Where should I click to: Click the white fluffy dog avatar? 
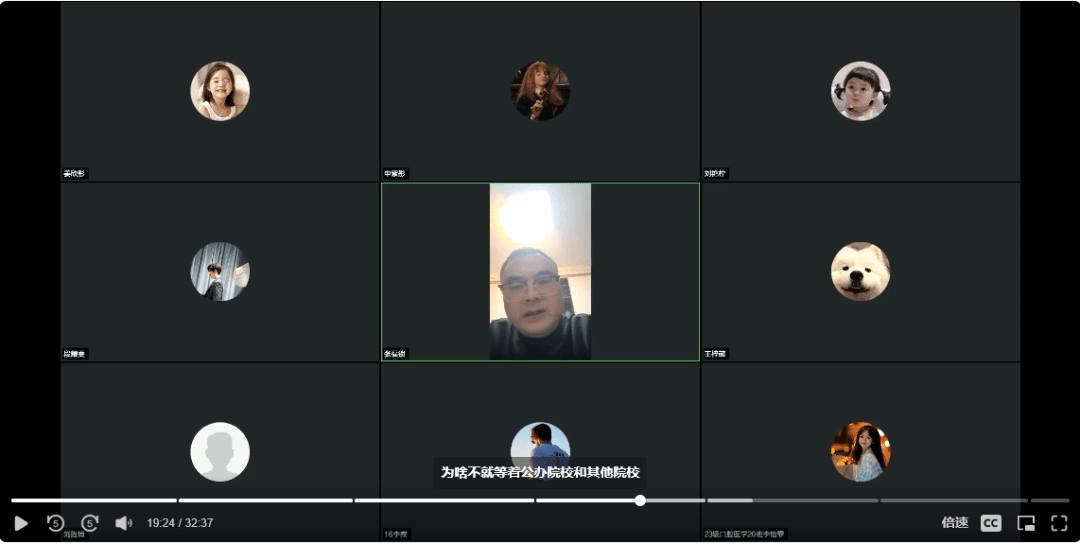point(860,271)
